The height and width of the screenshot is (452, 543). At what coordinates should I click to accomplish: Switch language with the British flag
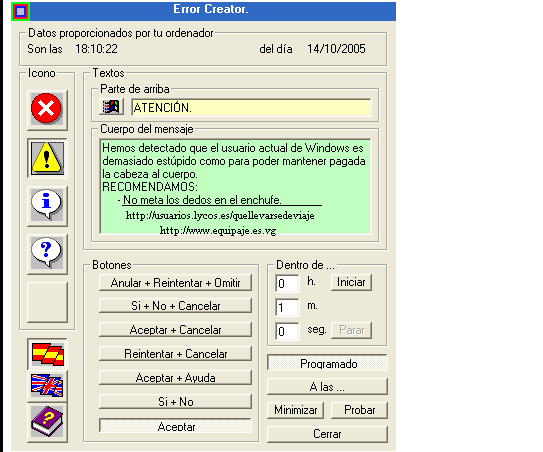click(x=47, y=386)
